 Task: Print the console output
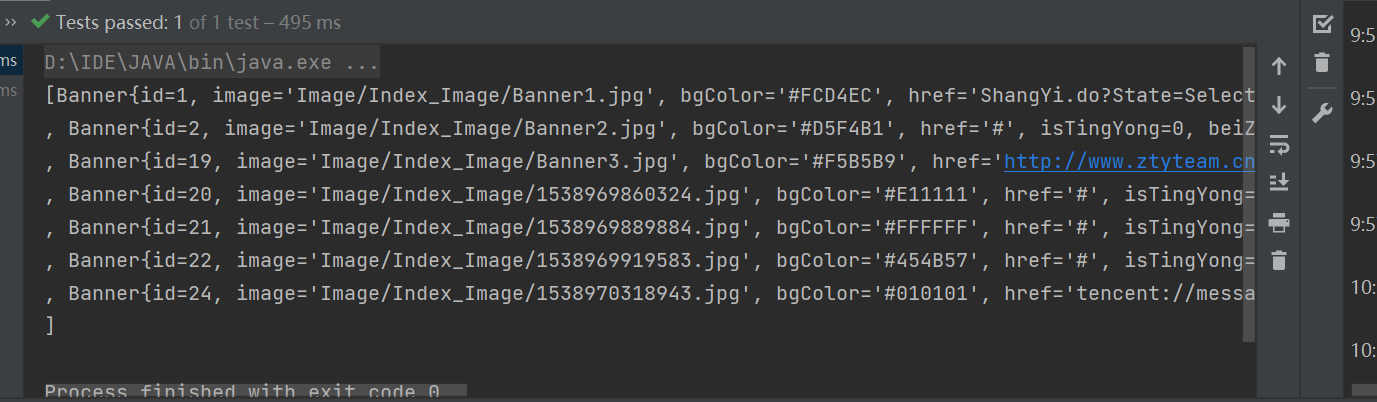(x=1278, y=222)
